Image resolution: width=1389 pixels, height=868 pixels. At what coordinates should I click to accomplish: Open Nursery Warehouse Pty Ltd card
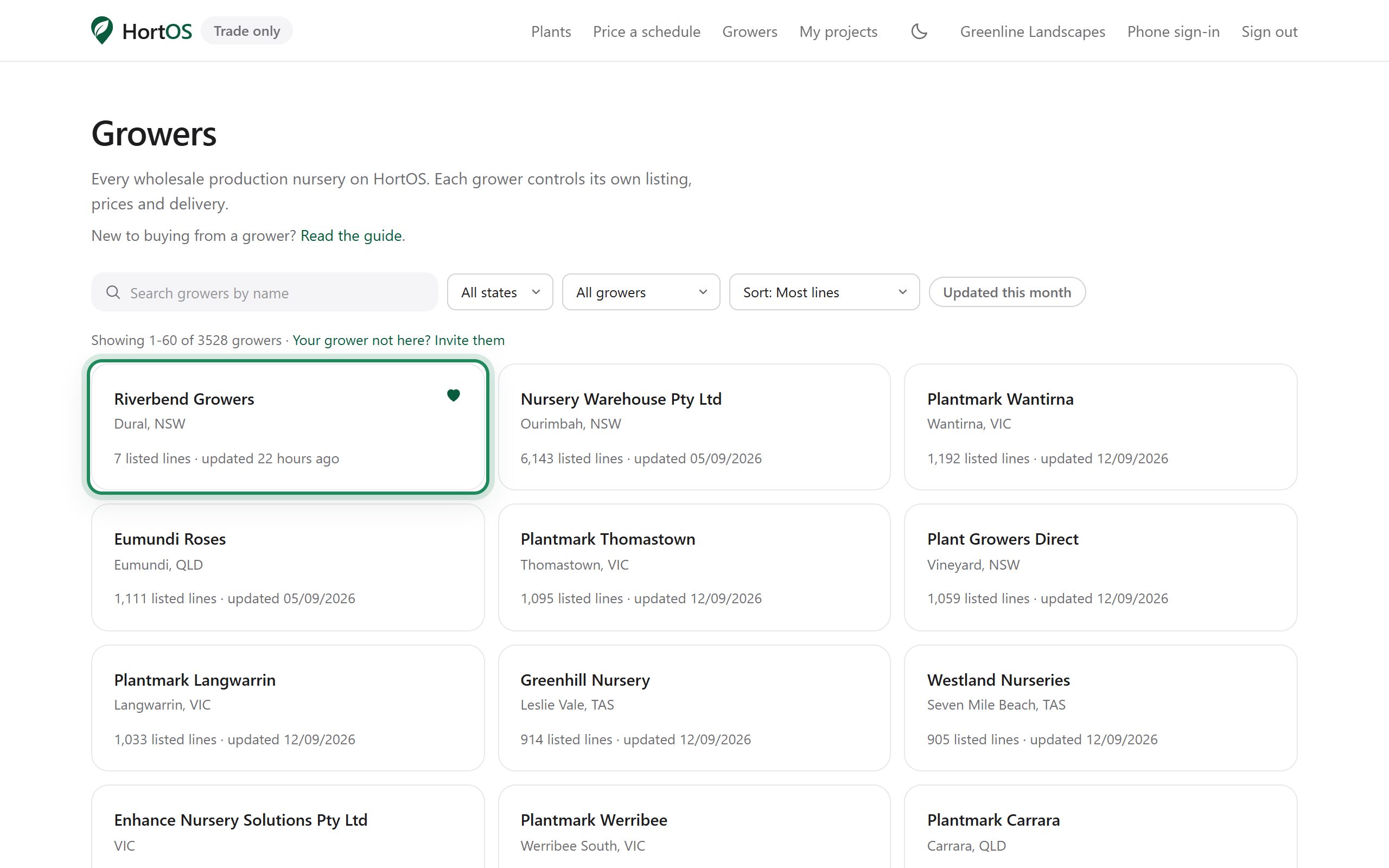(694, 426)
